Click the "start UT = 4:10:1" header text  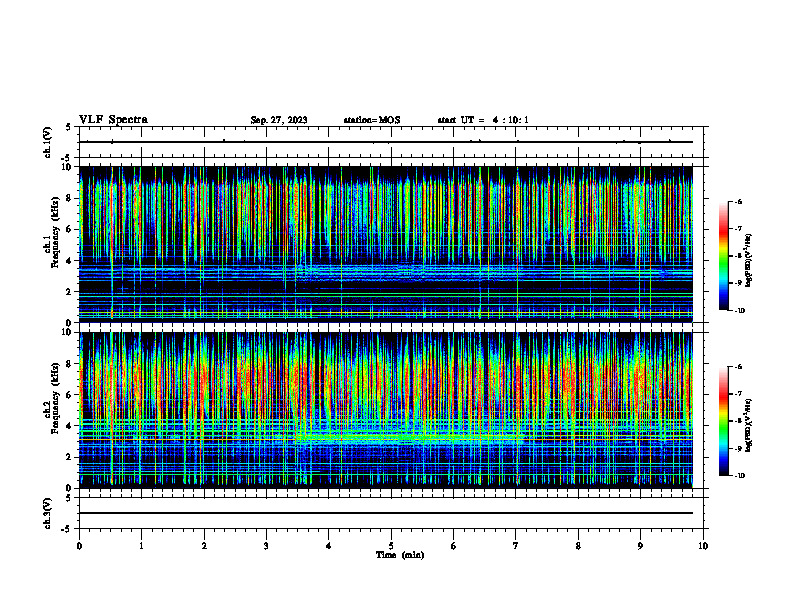(x=483, y=120)
